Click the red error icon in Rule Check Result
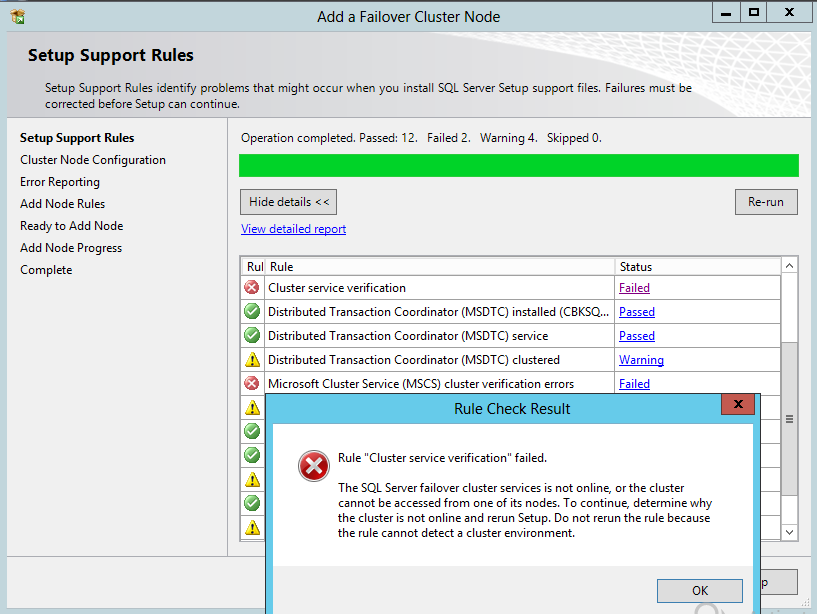 coord(314,466)
